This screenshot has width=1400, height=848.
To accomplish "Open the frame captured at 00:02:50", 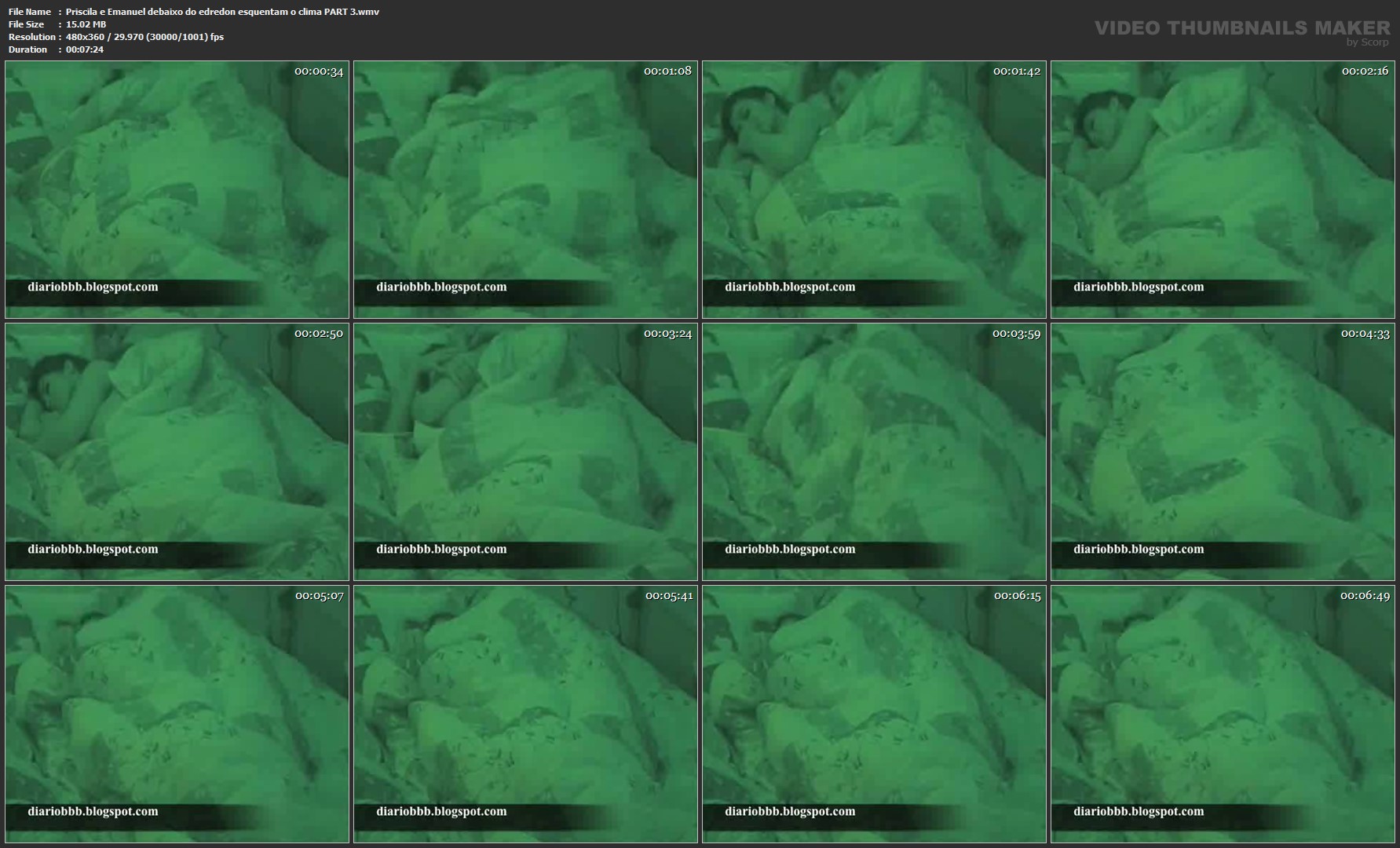I will click(177, 451).
